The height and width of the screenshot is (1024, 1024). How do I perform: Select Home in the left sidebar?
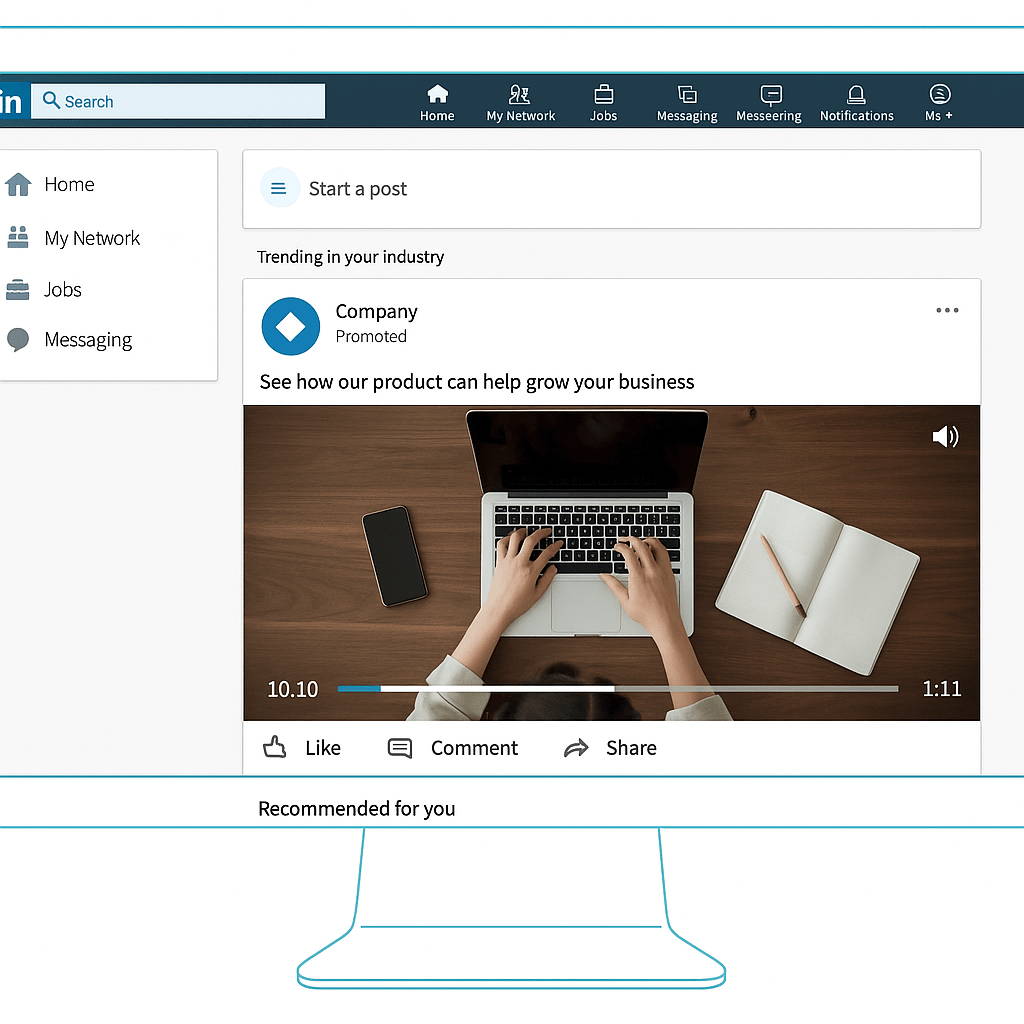point(68,184)
